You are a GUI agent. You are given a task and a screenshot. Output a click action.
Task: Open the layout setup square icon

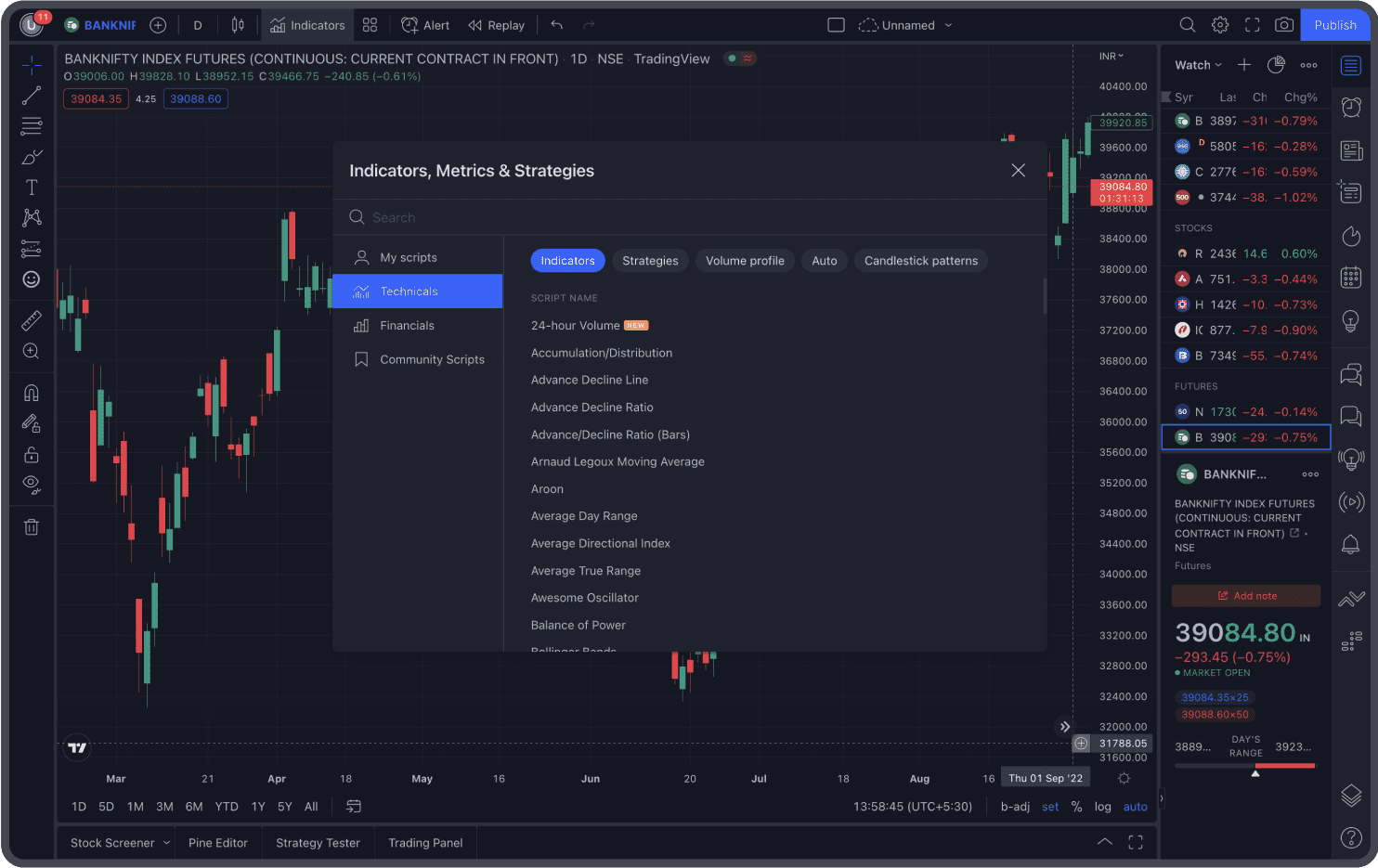(836, 25)
